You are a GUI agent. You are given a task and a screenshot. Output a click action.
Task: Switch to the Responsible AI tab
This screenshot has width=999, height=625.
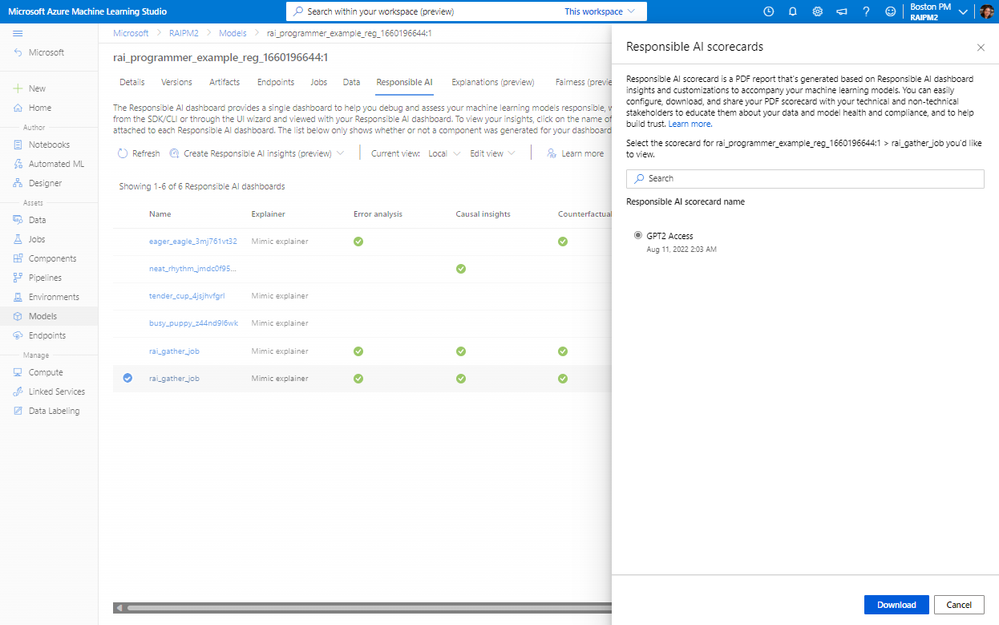click(404, 82)
